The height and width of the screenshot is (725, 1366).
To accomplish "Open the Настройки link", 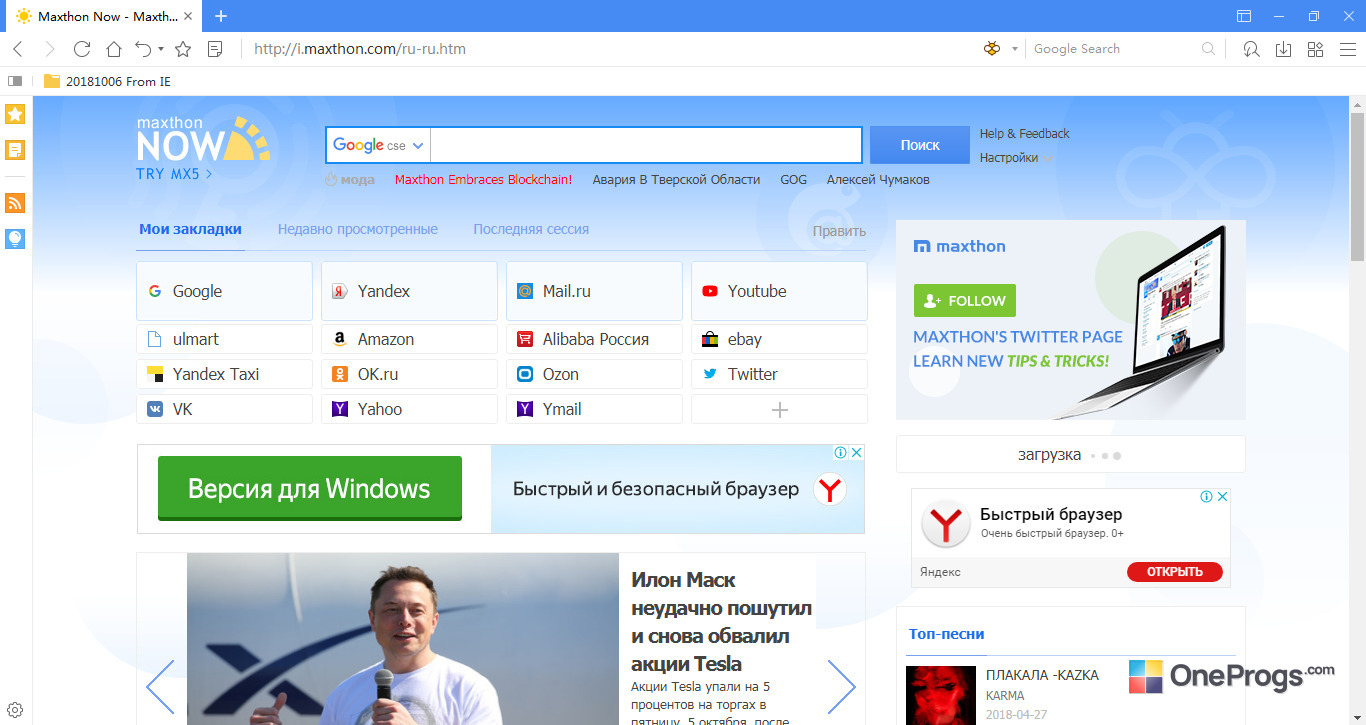I will click(1009, 158).
